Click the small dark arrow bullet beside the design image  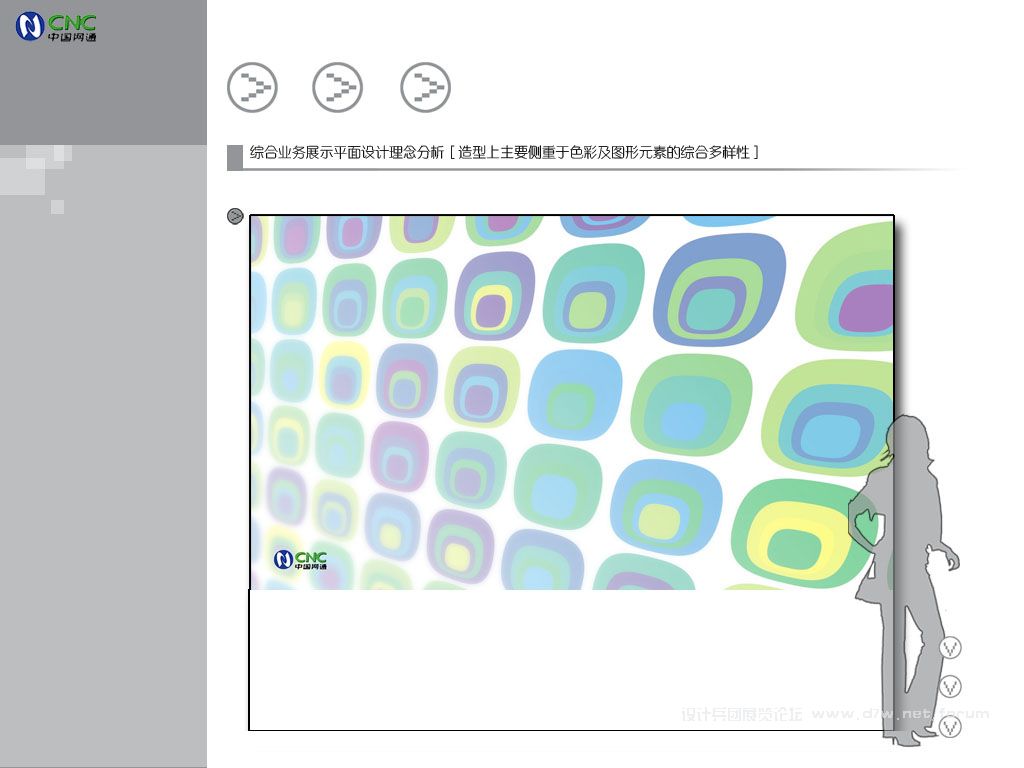click(x=235, y=216)
